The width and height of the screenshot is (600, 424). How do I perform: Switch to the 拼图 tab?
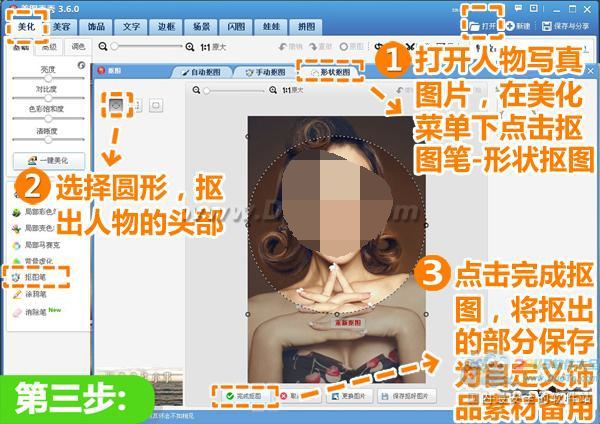(306, 27)
